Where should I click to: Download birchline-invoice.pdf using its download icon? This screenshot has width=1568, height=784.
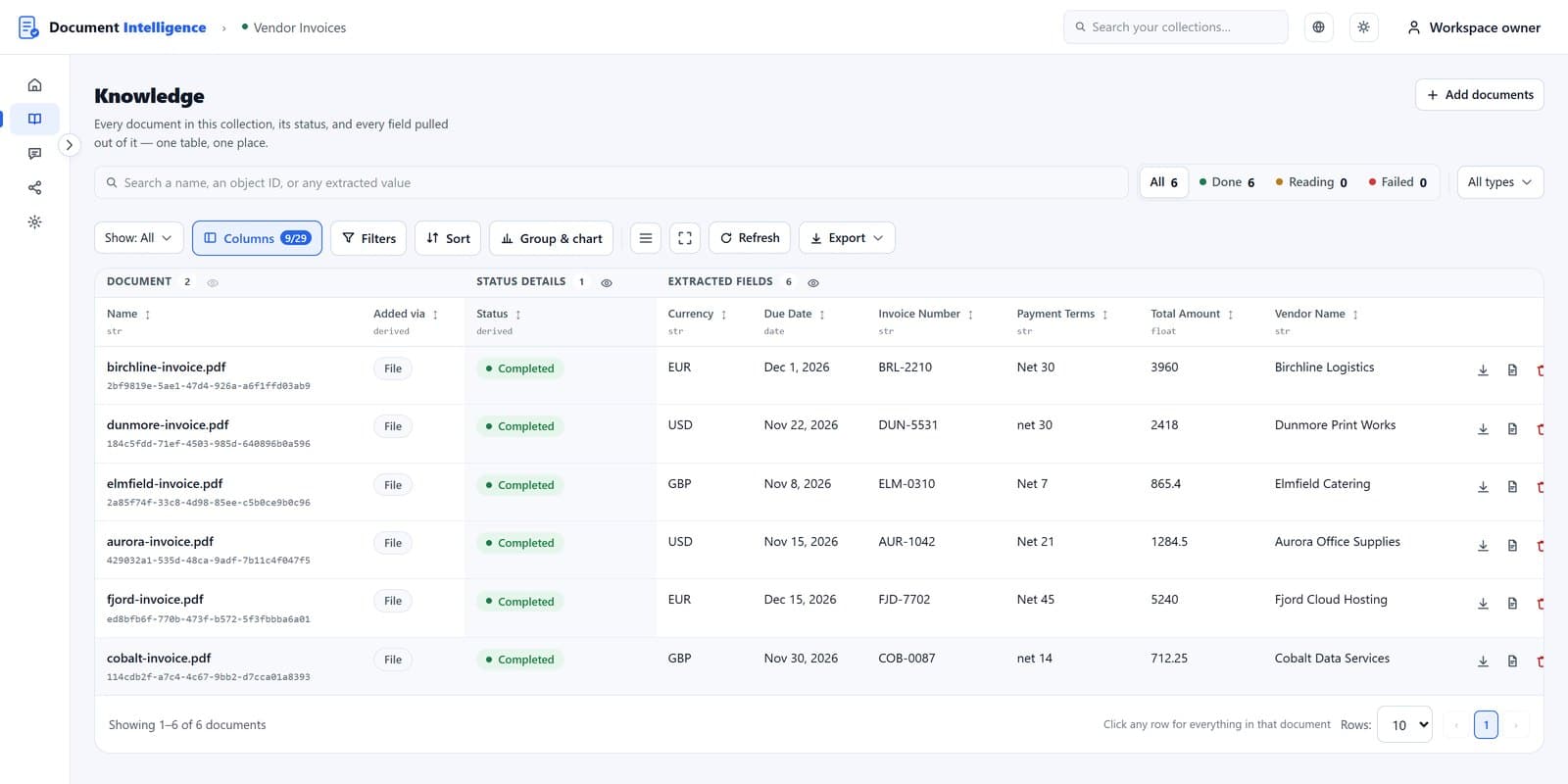click(x=1483, y=370)
